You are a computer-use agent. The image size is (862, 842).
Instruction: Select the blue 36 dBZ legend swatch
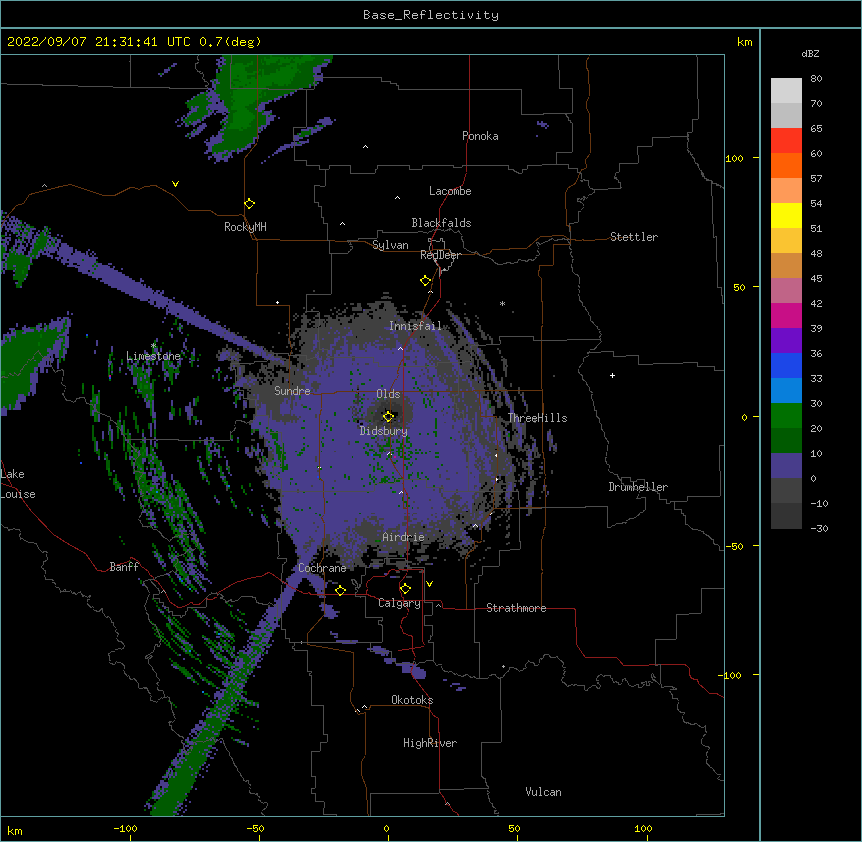click(786, 365)
